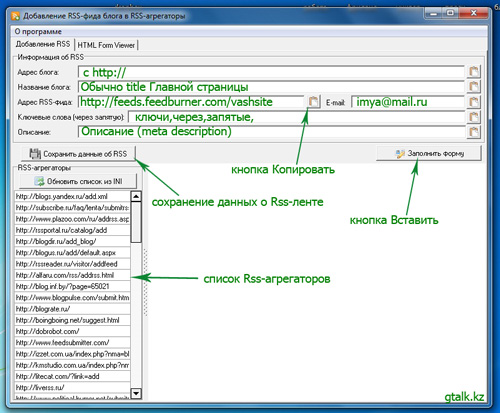Minimize the RSS aggregator window
The width and height of the screenshot is (500, 413).
[x=434, y=13]
